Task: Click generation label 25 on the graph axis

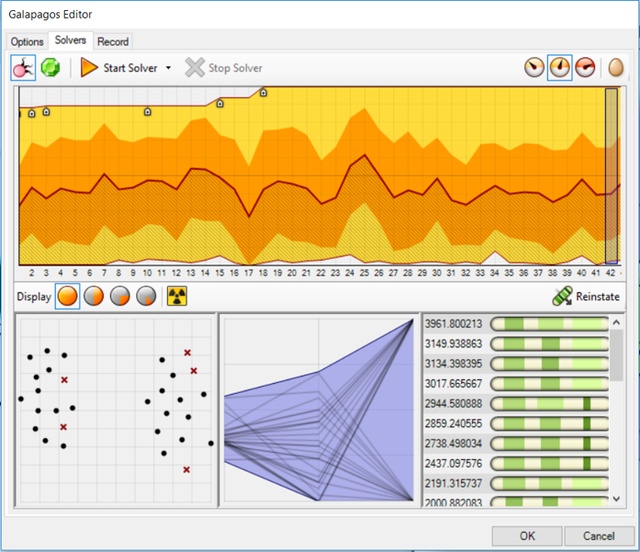Action: point(364,273)
